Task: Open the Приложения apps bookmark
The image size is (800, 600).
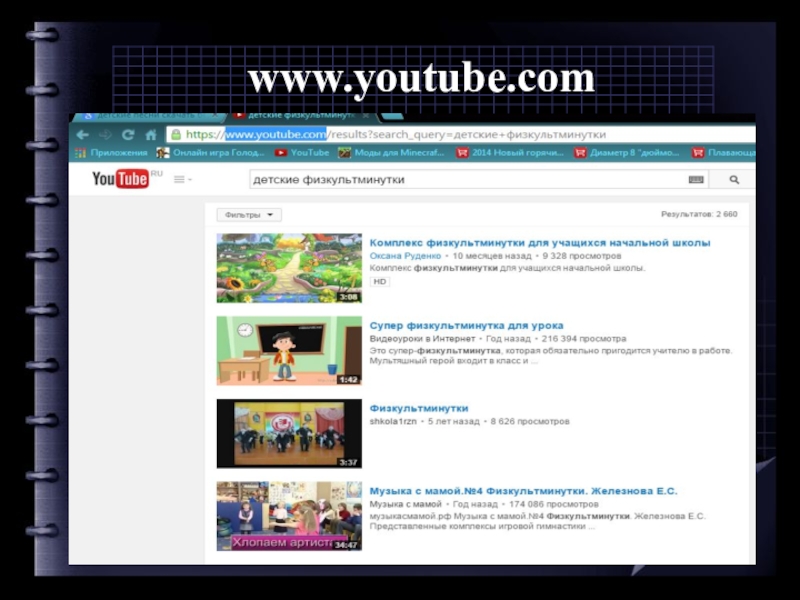Action: click(x=111, y=153)
